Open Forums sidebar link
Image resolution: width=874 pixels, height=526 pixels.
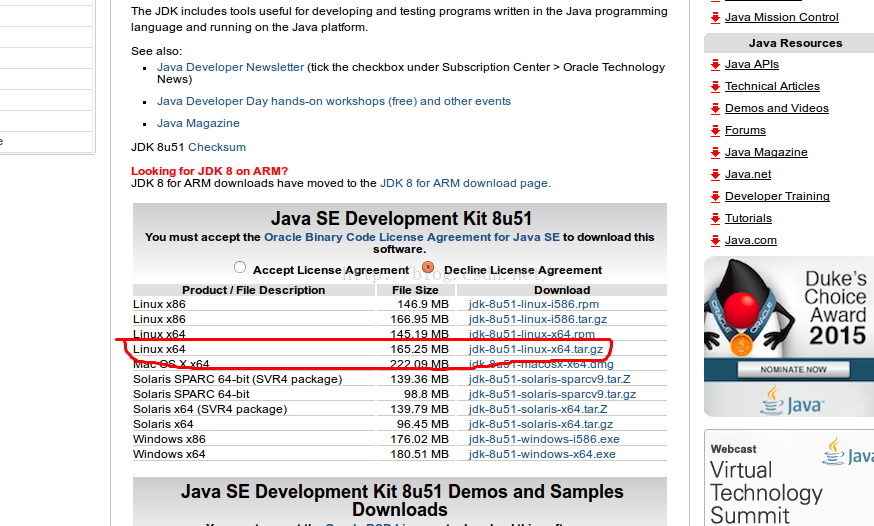point(745,130)
